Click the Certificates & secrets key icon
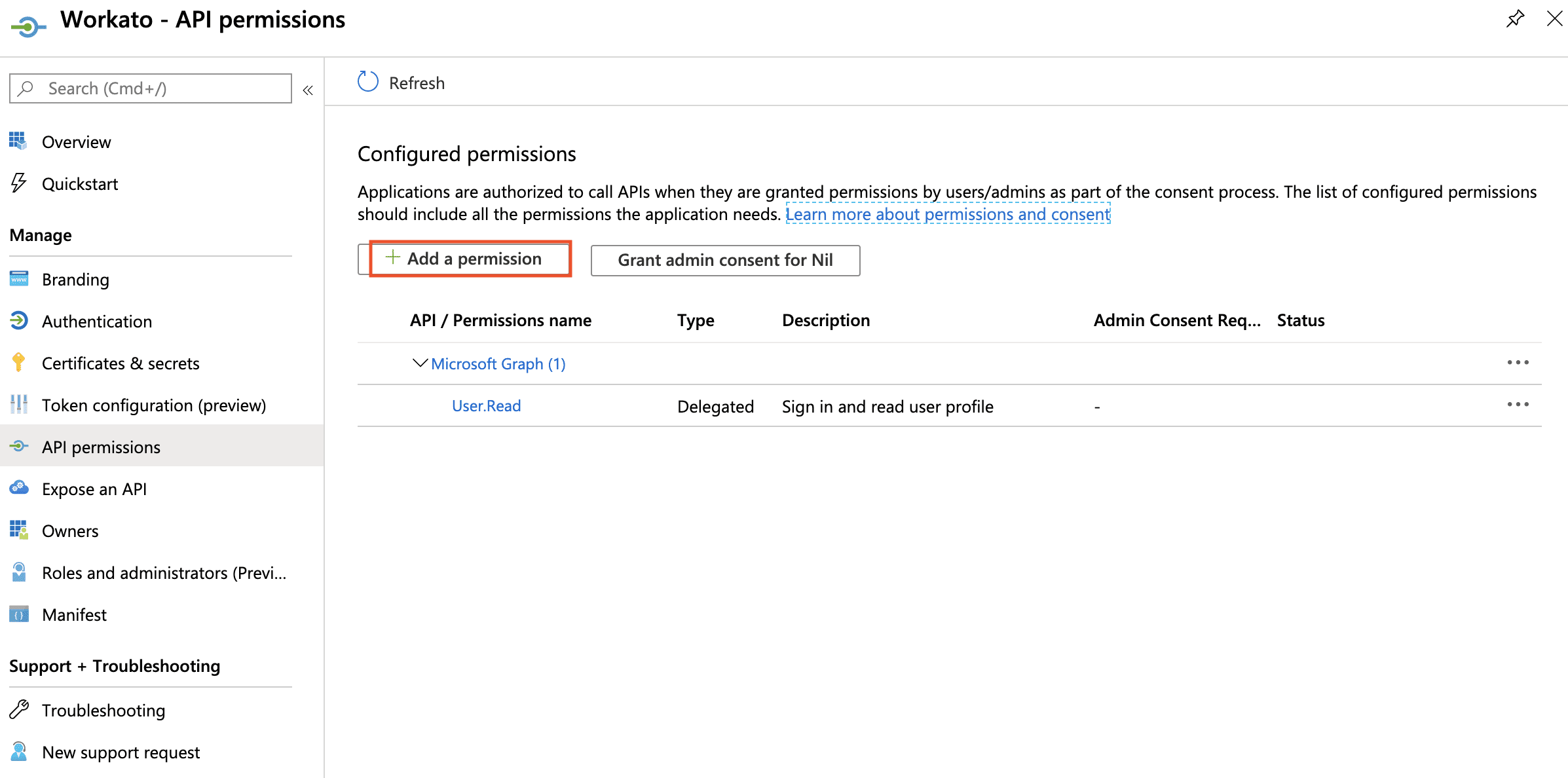 (18, 363)
